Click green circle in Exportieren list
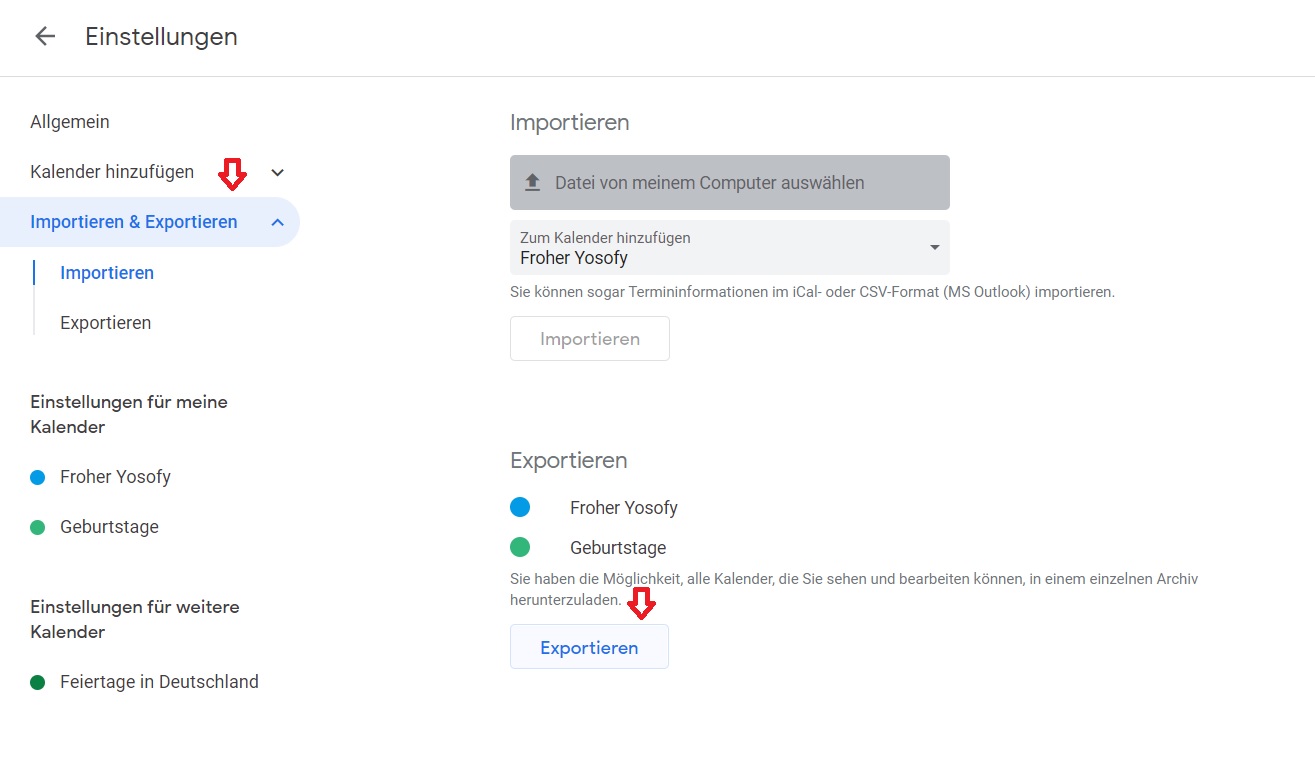The width and height of the screenshot is (1315, 763). [520, 547]
